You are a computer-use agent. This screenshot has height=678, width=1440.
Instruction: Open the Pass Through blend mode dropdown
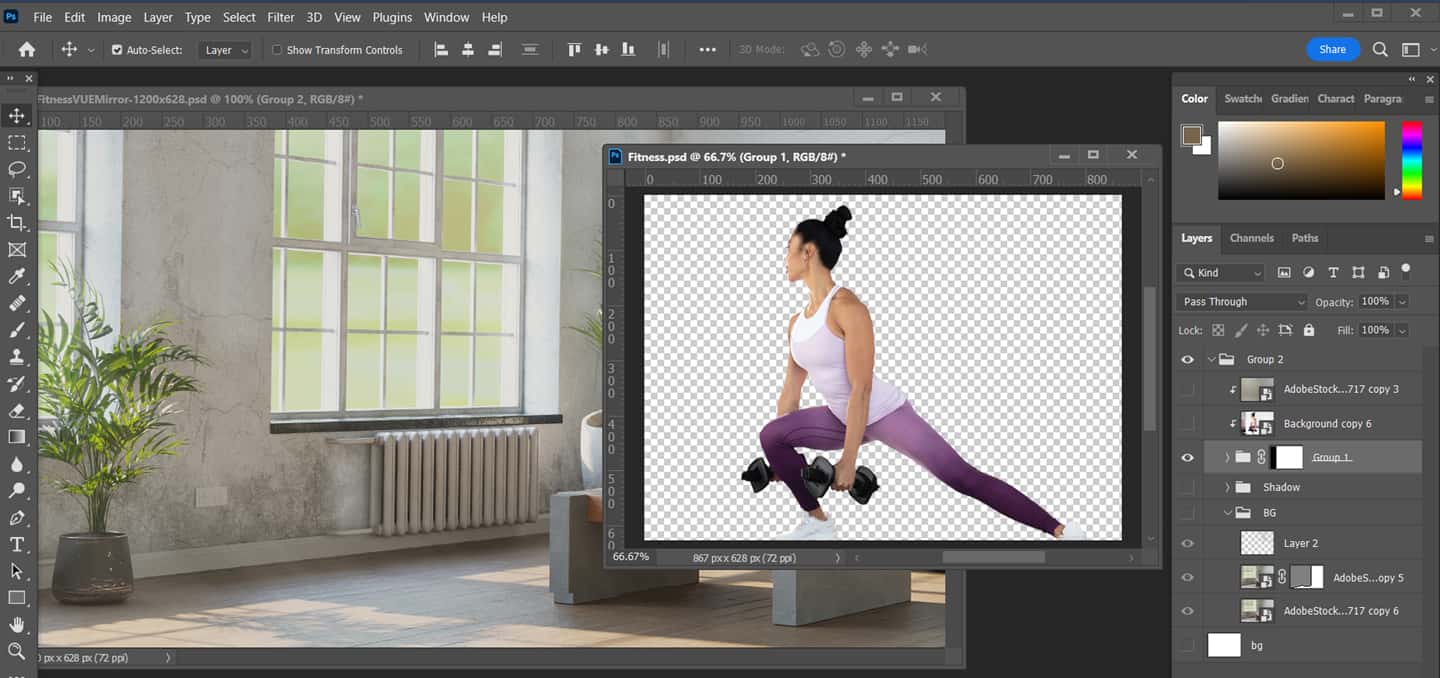click(1243, 302)
